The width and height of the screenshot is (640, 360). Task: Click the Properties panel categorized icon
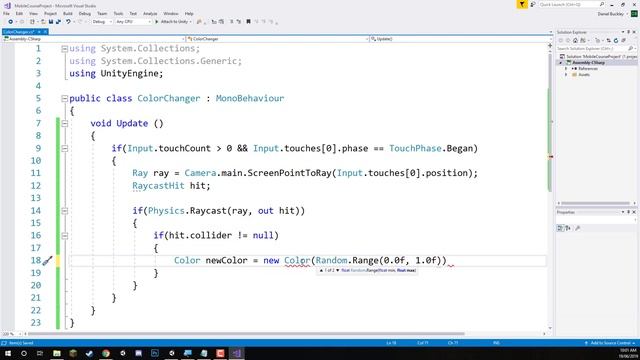(x=560, y=228)
